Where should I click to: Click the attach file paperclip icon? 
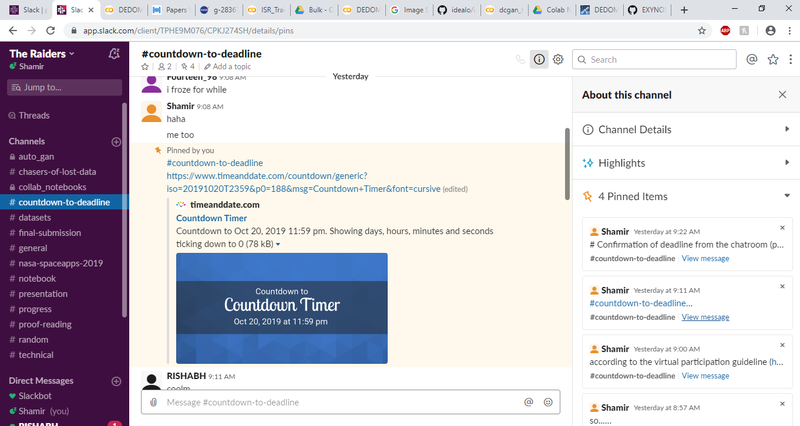pyautogui.click(x=153, y=402)
